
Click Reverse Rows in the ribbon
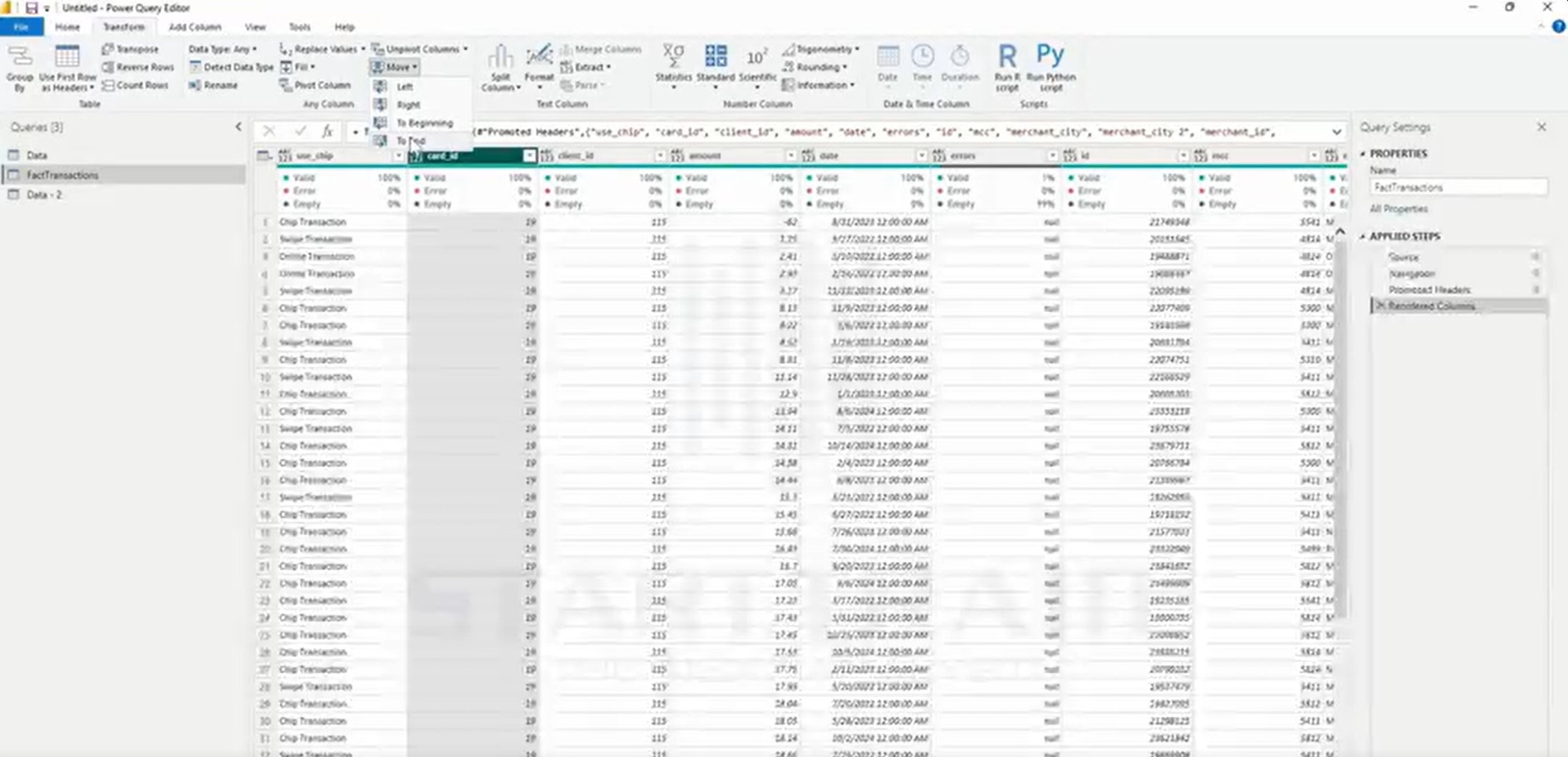click(x=138, y=67)
